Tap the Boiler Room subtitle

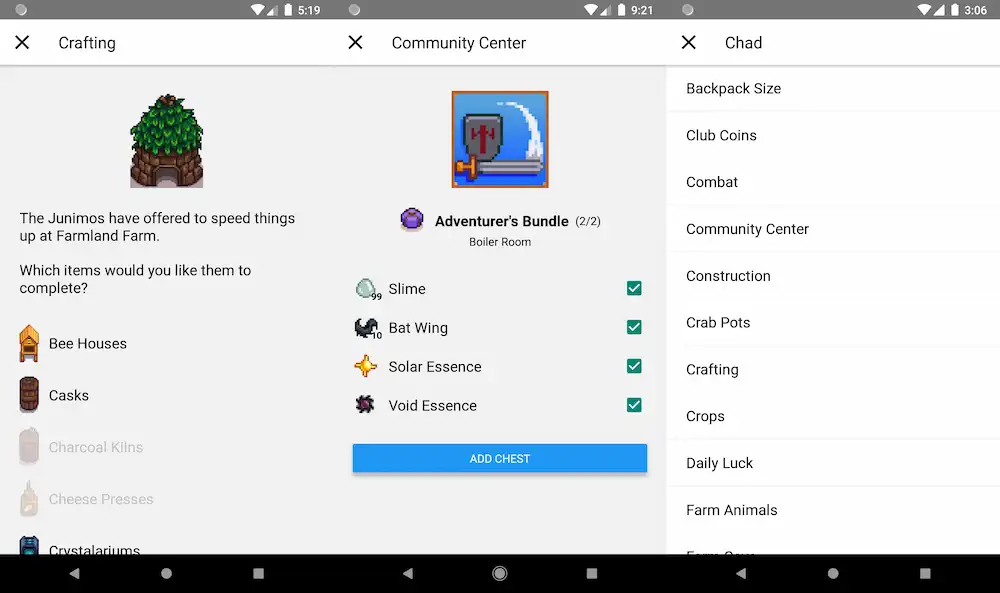[x=500, y=242]
